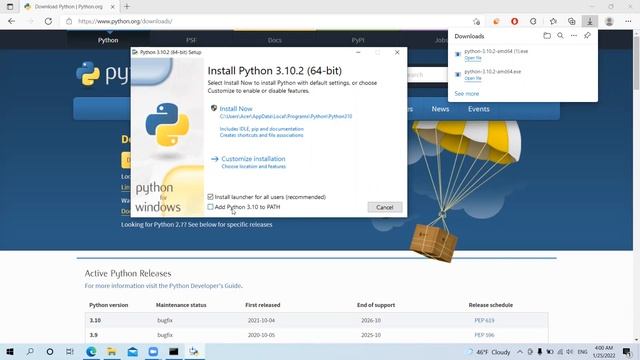Click Cancel in the Python setup dialog
The width and height of the screenshot is (640, 360).
384,207
